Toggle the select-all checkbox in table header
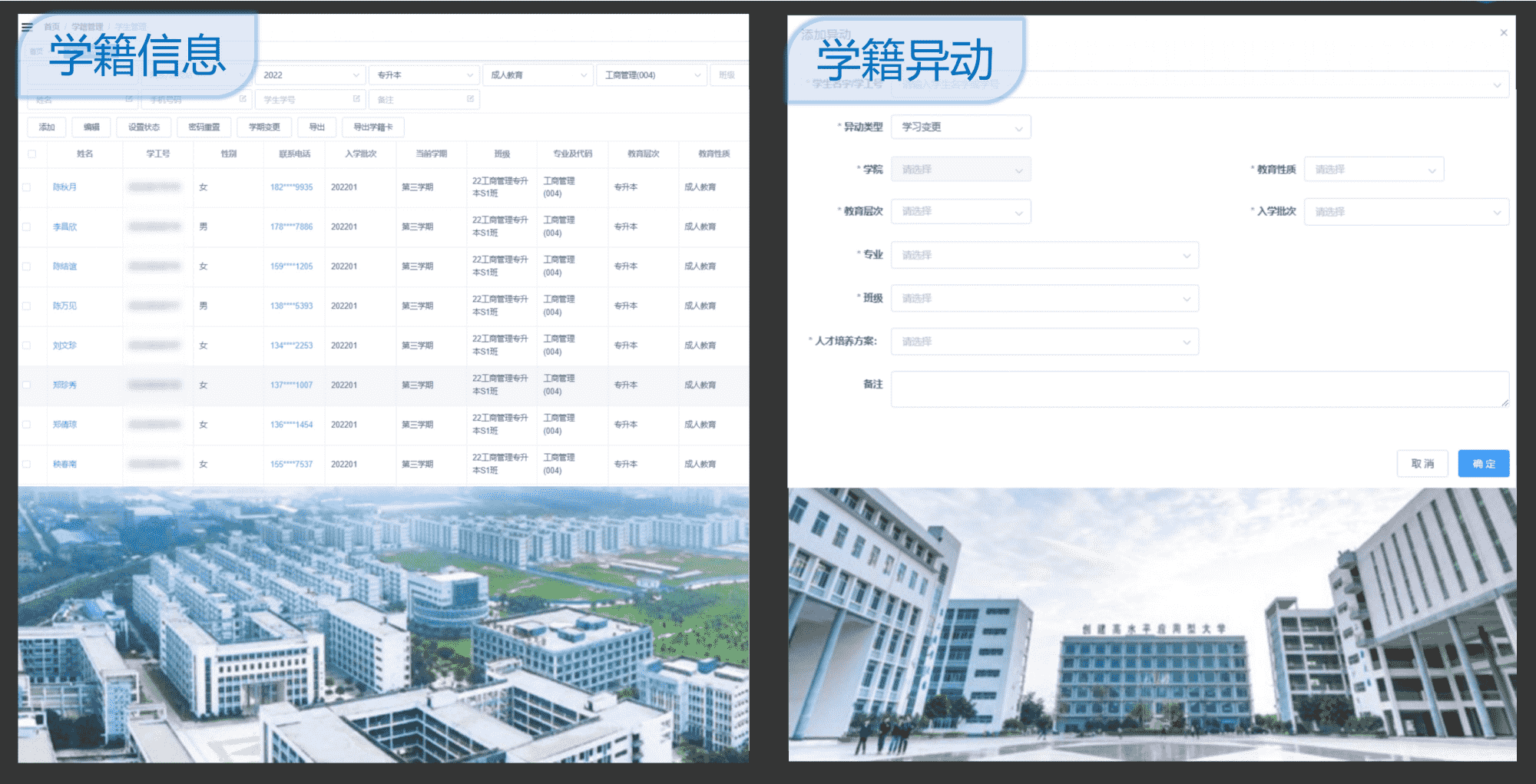Viewport: 1536px width, 784px height. [x=31, y=154]
